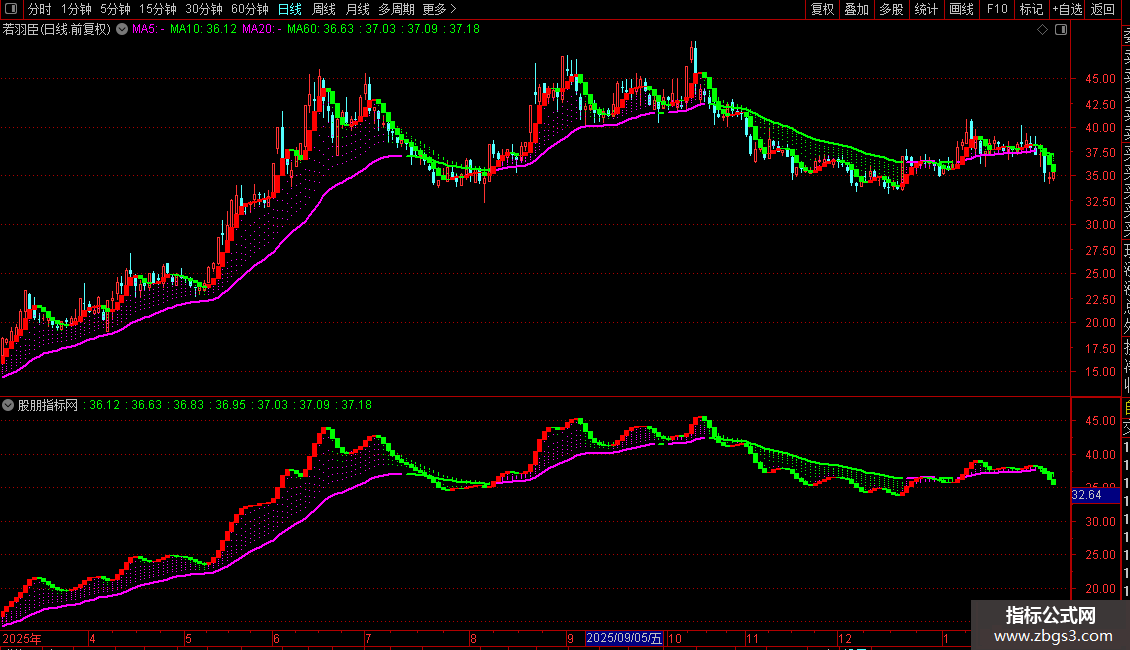Select the 5分钟 period tab
The height and width of the screenshot is (650, 1130).
[x=115, y=9]
